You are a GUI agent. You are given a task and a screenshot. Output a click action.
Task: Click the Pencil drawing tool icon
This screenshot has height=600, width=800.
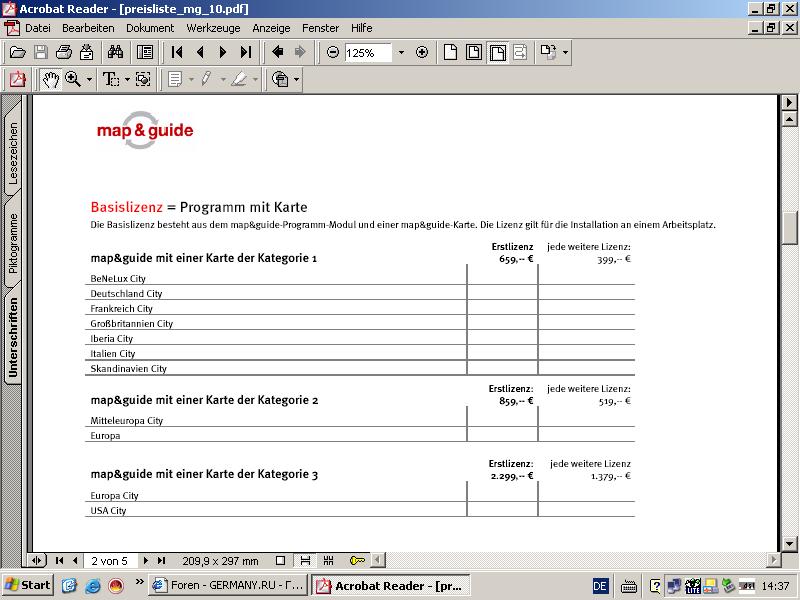[206, 80]
